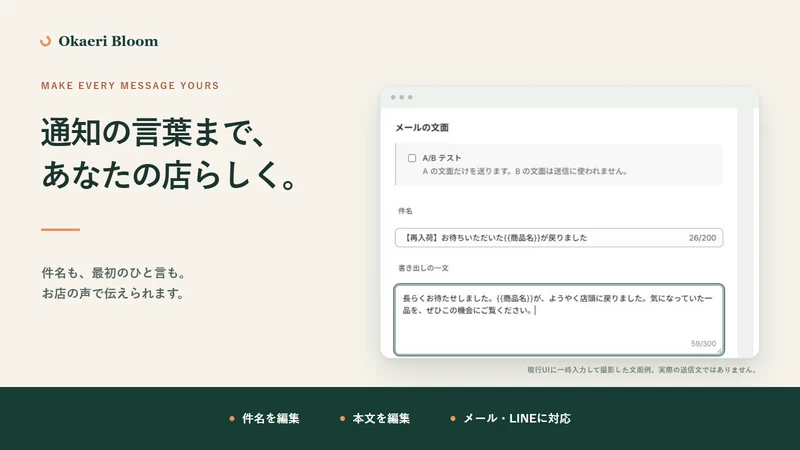
Task: Click the 本文を編集 footer item
Action: coord(375,418)
